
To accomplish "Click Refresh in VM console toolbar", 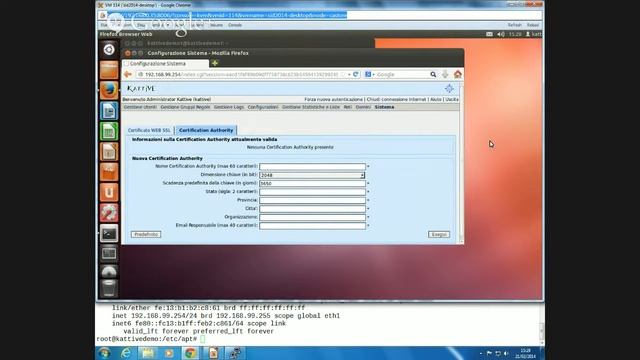I will 514,25.
